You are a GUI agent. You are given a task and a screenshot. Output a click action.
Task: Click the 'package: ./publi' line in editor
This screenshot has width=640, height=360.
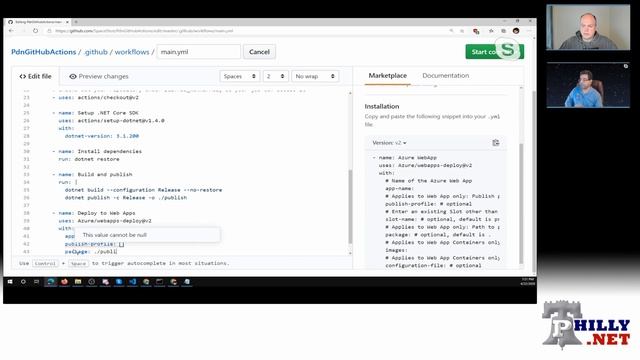91,252
